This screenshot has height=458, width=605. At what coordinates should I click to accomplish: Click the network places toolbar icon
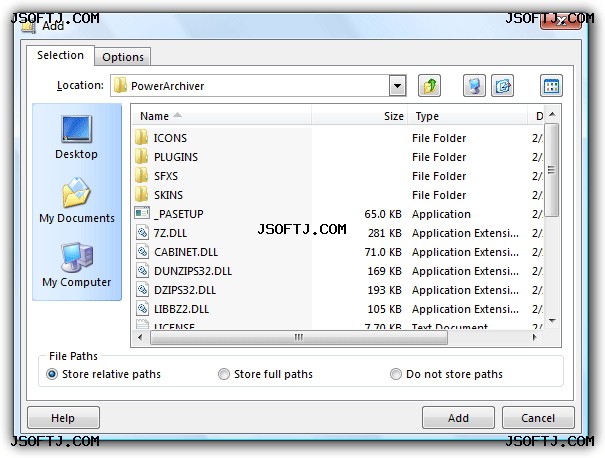pos(474,85)
